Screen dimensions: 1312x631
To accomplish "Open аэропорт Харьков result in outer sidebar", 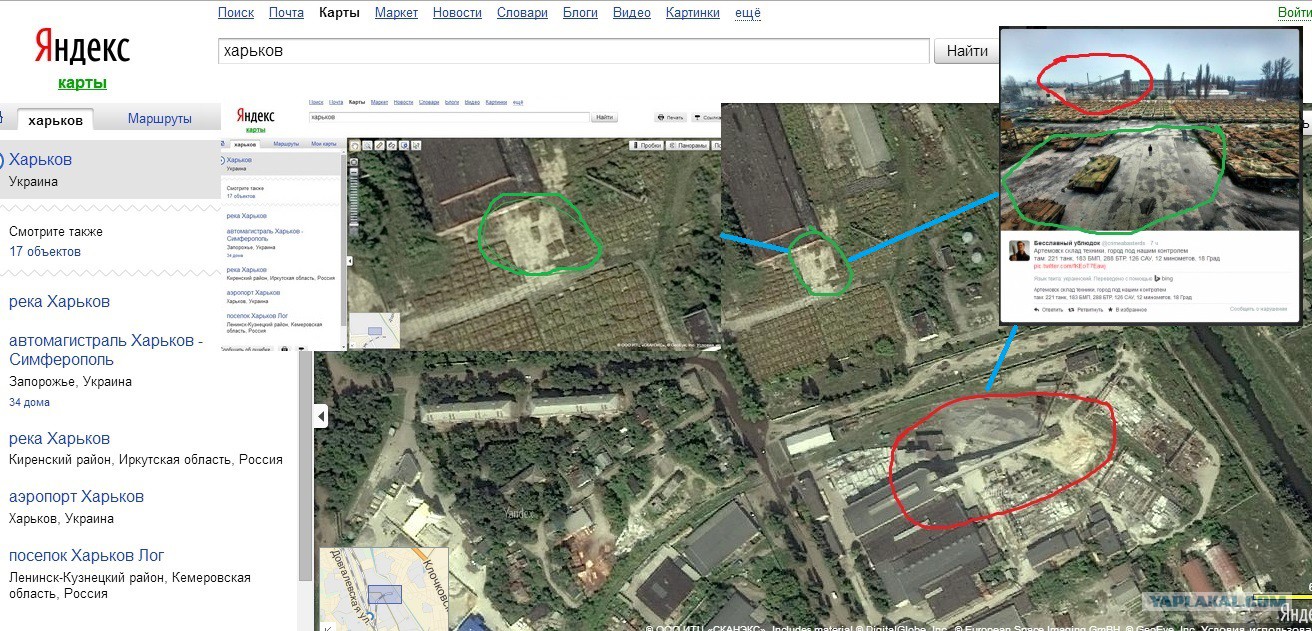I will (76, 496).
